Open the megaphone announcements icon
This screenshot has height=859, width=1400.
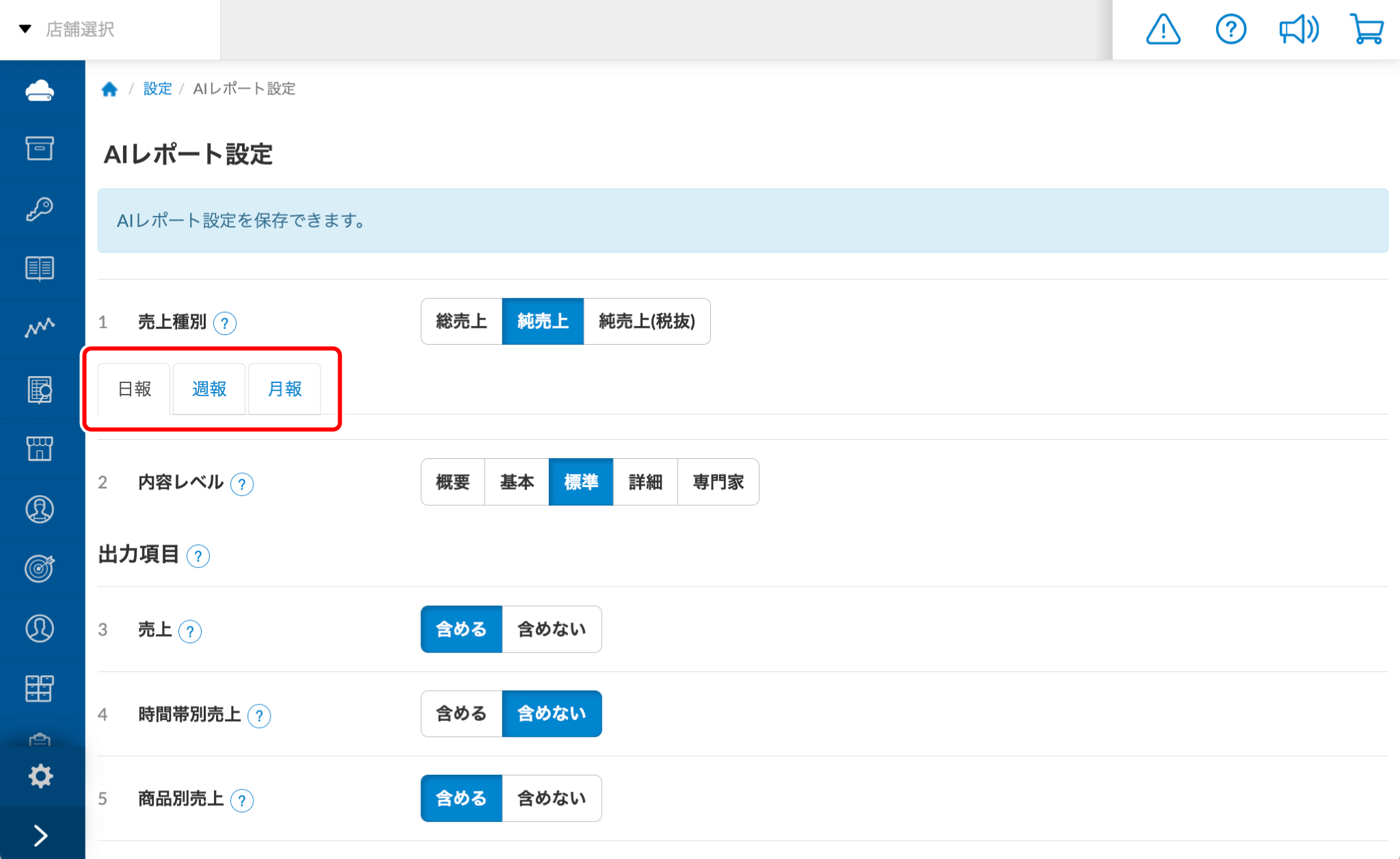click(1298, 29)
